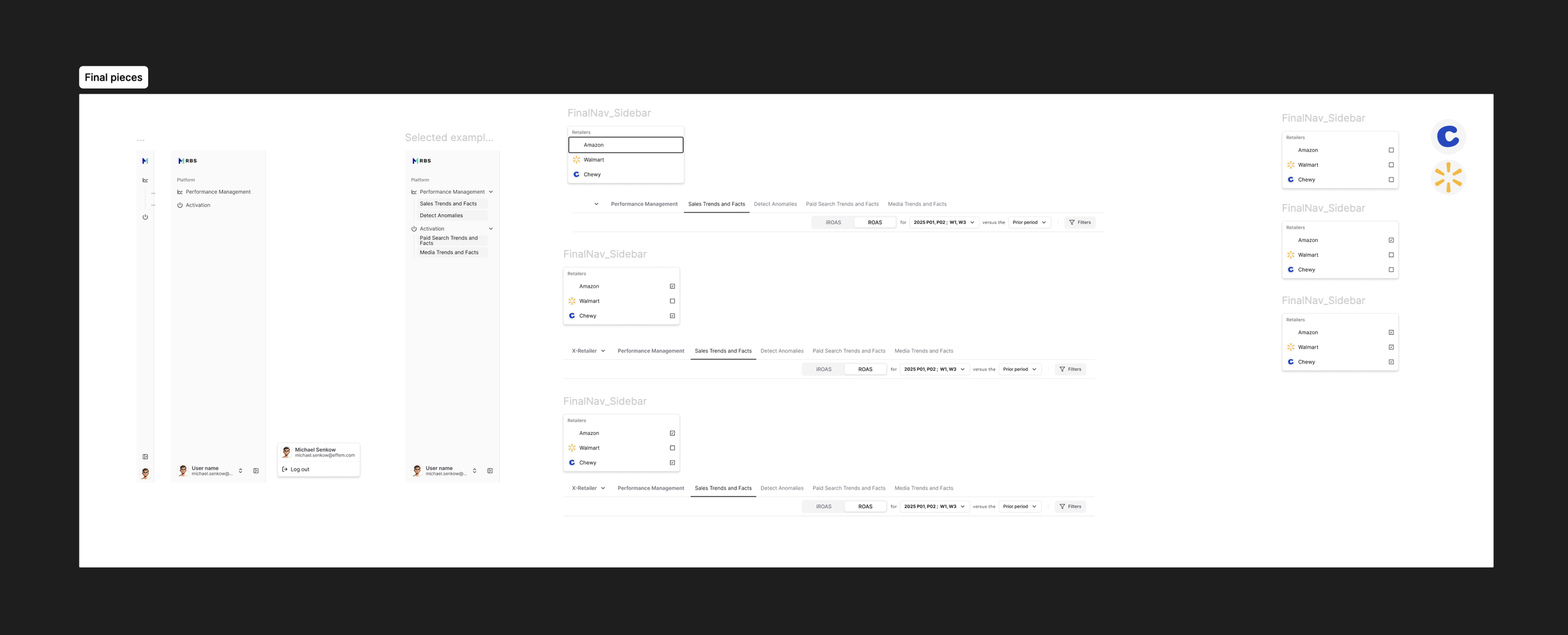Collapse the Performance Management section chevron
This screenshot has height=635, width=1568.
(490, 192)
